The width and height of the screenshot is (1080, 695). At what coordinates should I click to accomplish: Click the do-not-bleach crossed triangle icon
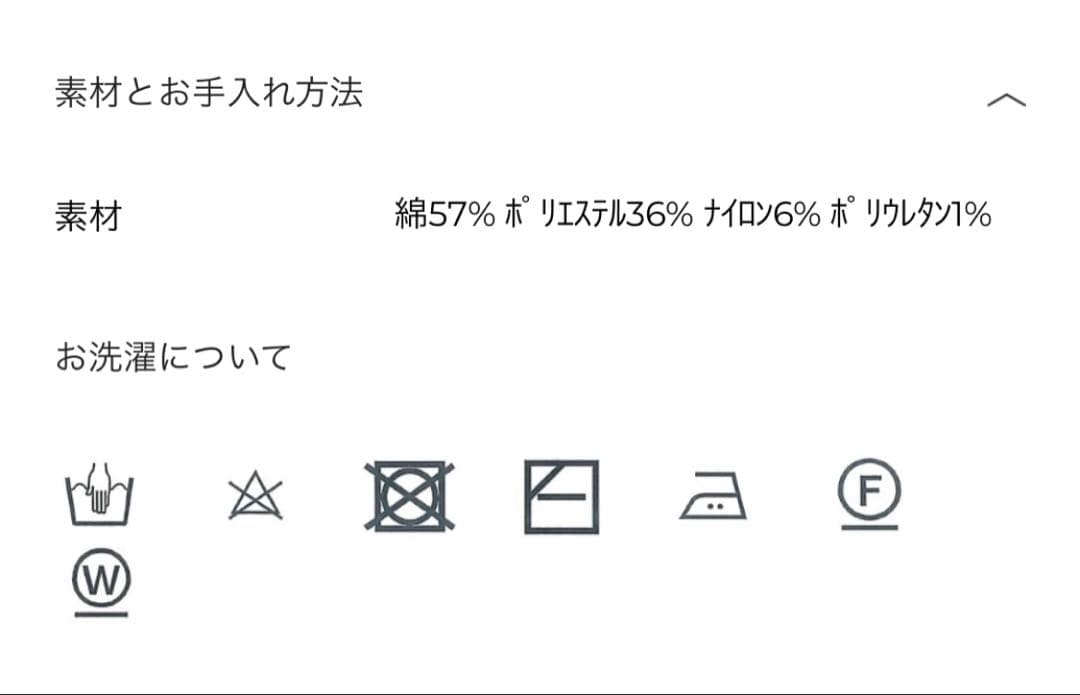pos(256,495)
